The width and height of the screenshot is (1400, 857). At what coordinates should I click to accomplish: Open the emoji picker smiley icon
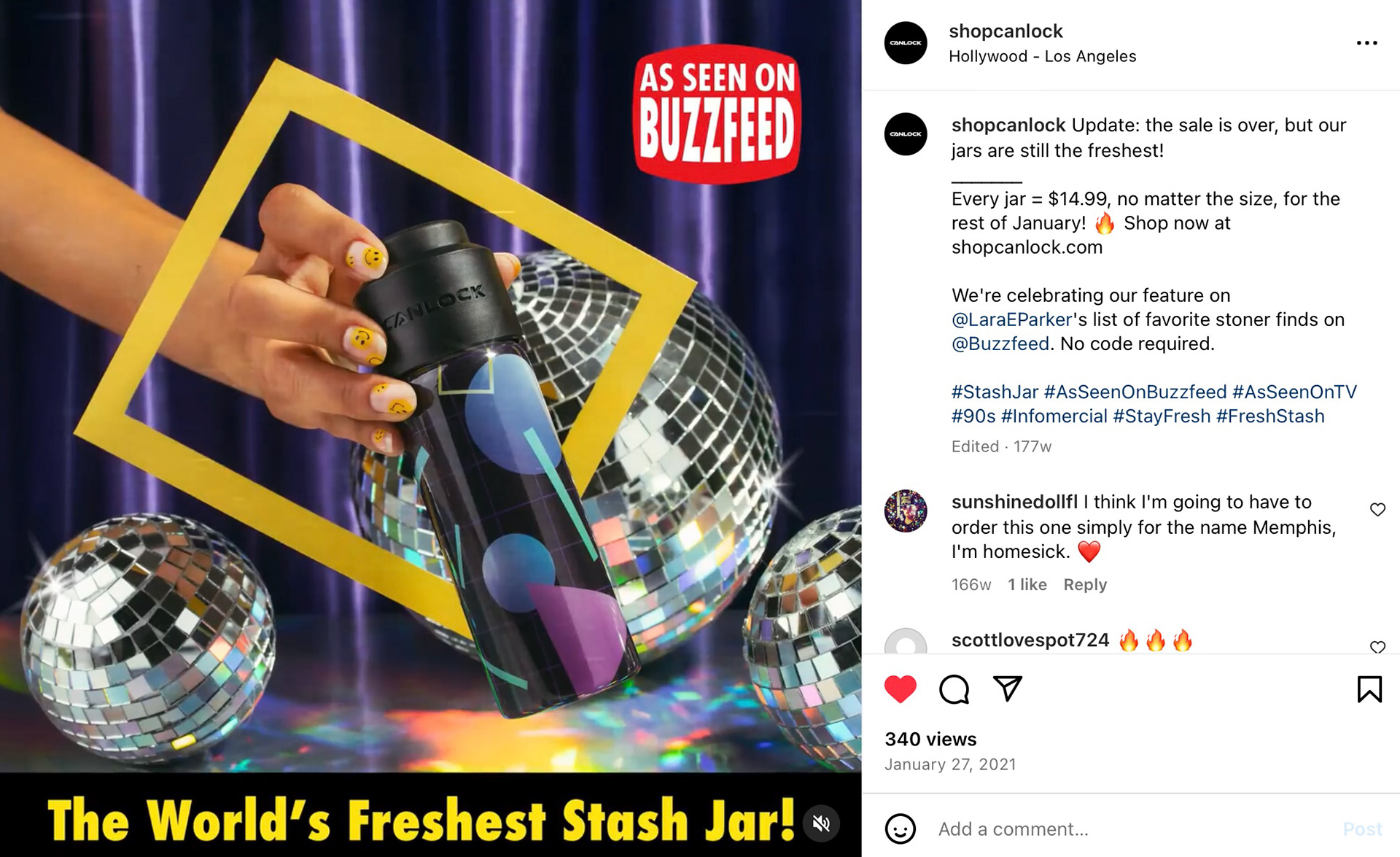[x=900, y=829]
